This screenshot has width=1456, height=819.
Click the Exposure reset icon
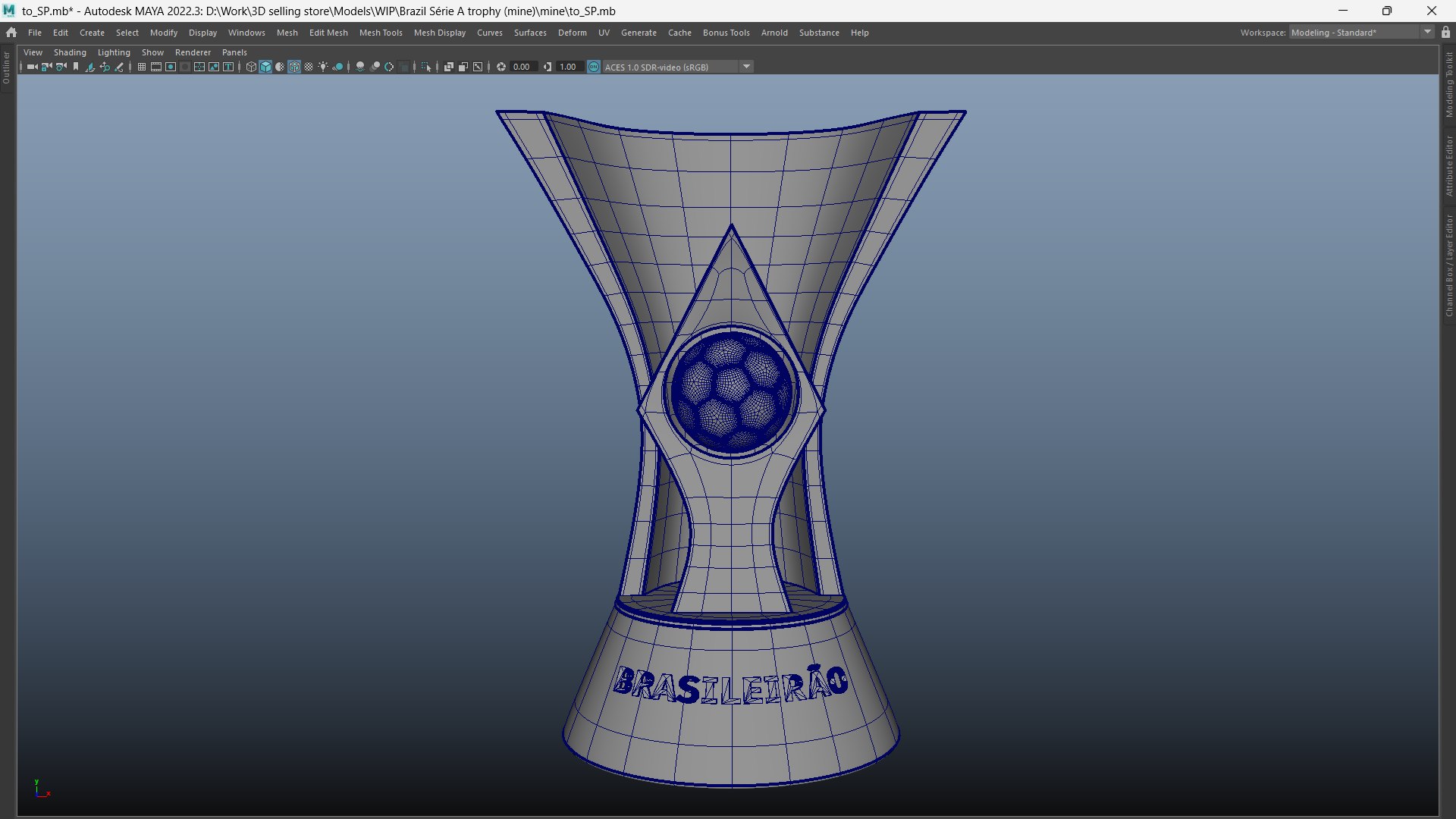pyautogui.click(x=500, y=67)
